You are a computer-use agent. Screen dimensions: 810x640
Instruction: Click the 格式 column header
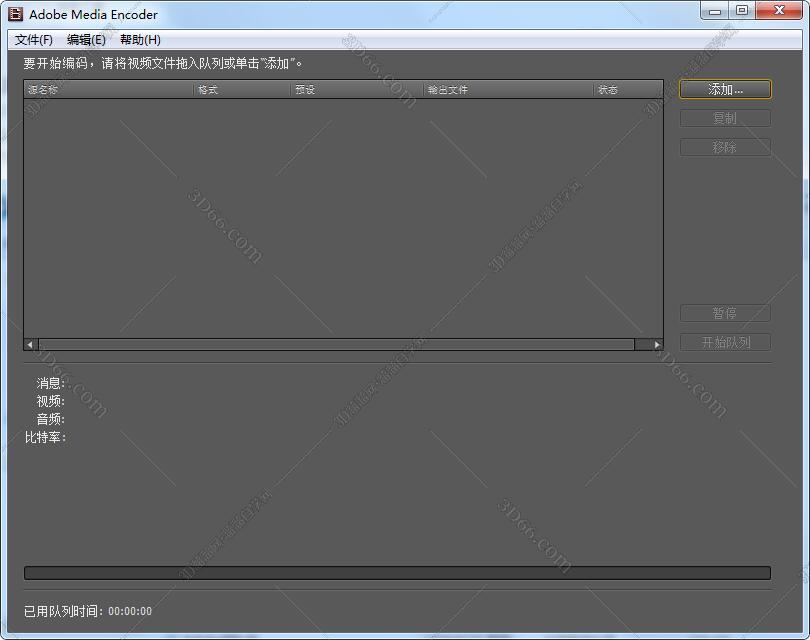242,90
